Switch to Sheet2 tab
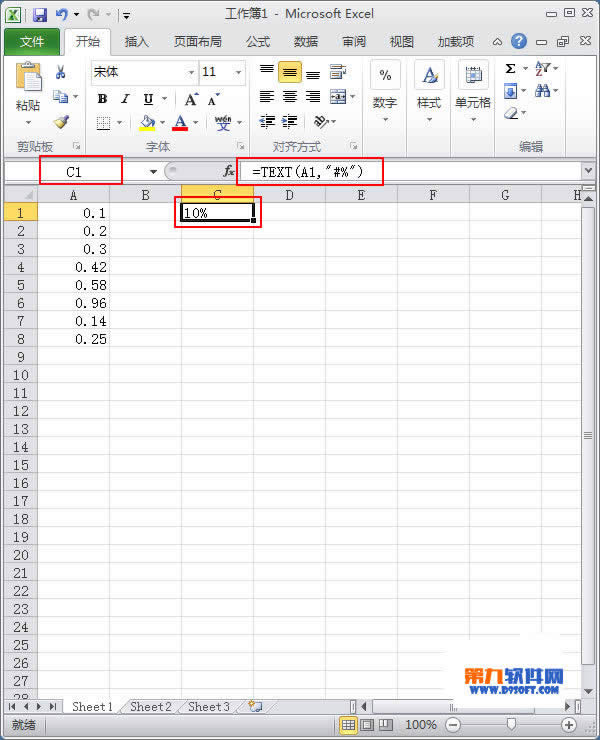600x740 pixels. tap(151, 706)
